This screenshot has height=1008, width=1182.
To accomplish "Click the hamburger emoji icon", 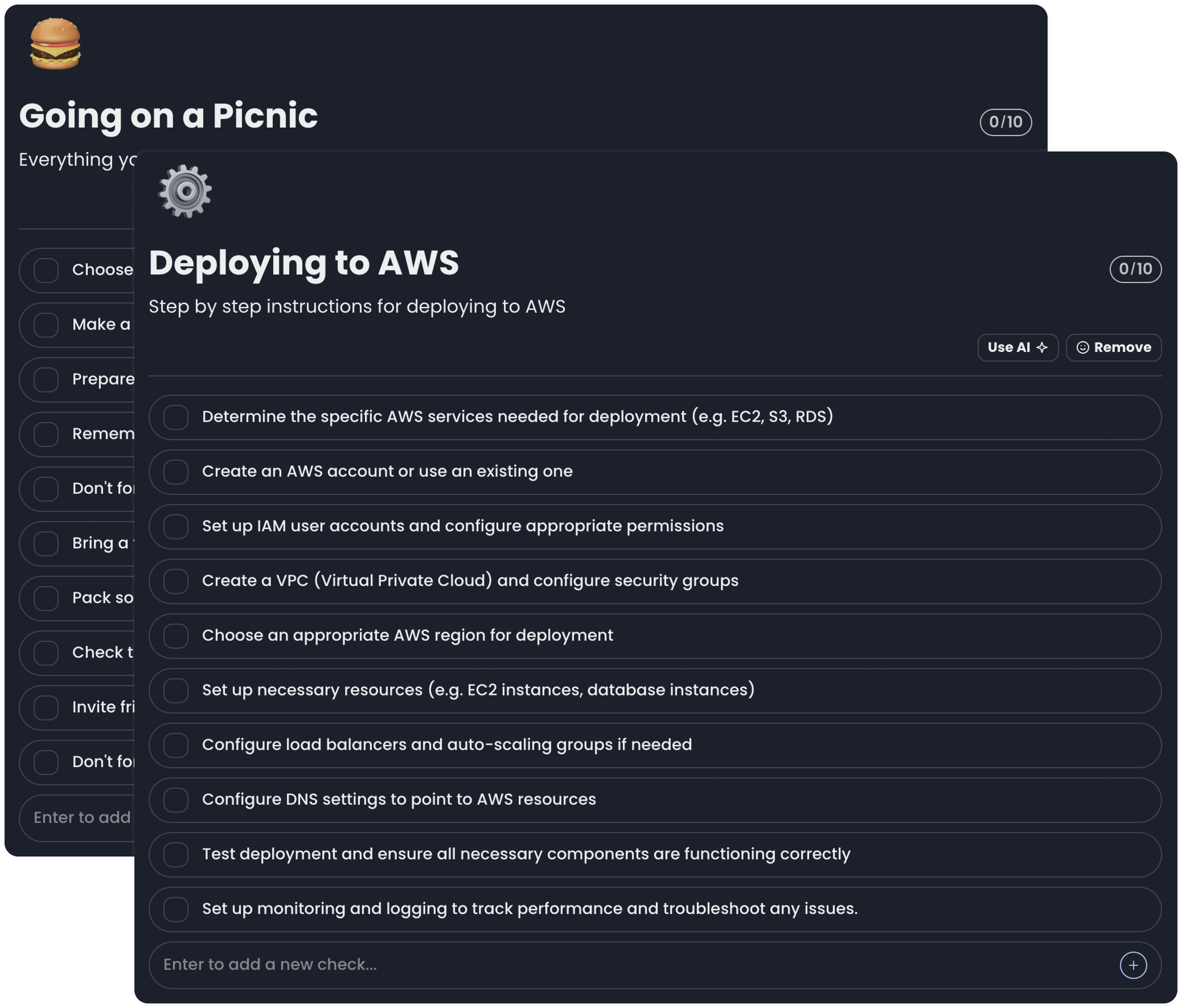I will tap(55, 44).
